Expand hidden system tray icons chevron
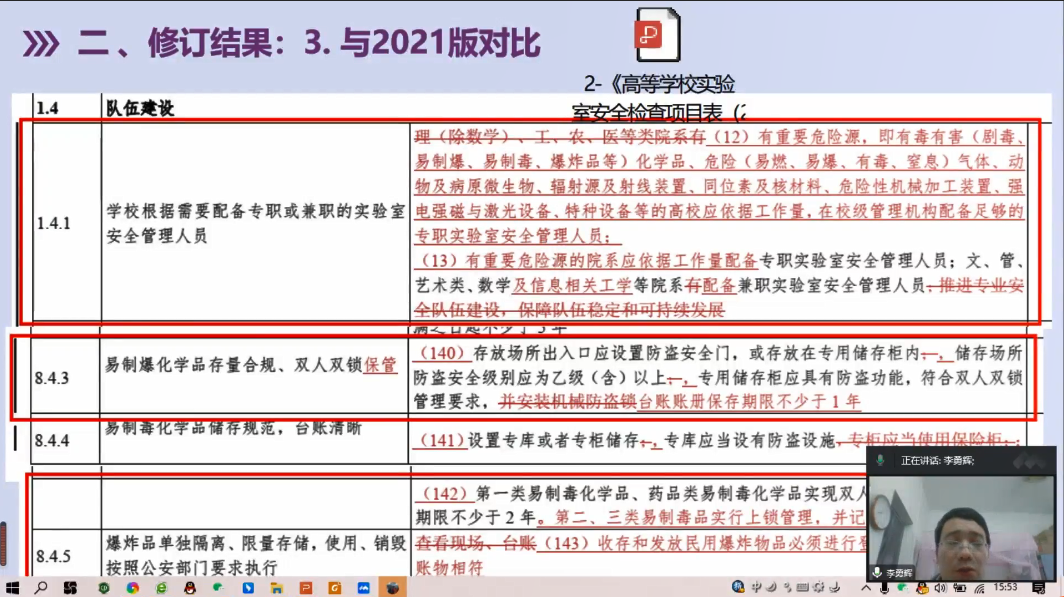This screenshot has width=1064, height=597. click(867, 588)
